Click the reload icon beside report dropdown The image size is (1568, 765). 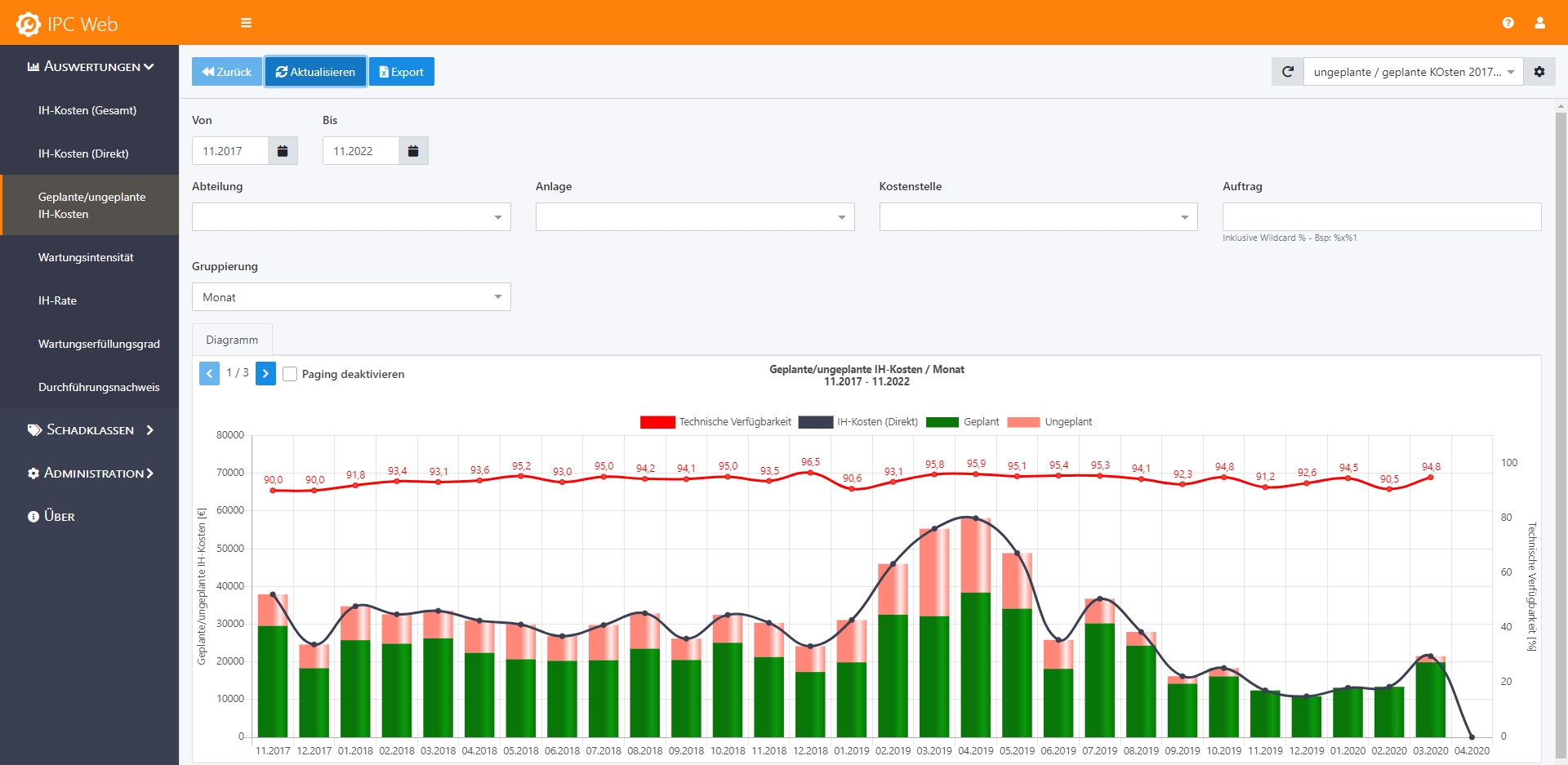click(1288, 72)
